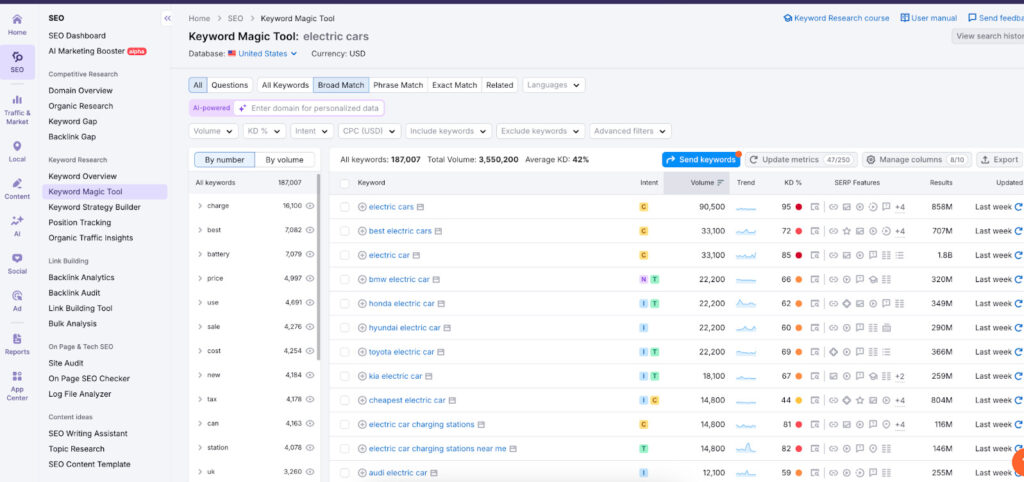The image size is (1024, 482).
Task: Refresh metrics icon for hyundai electric car row
Action: (1018, 328)
